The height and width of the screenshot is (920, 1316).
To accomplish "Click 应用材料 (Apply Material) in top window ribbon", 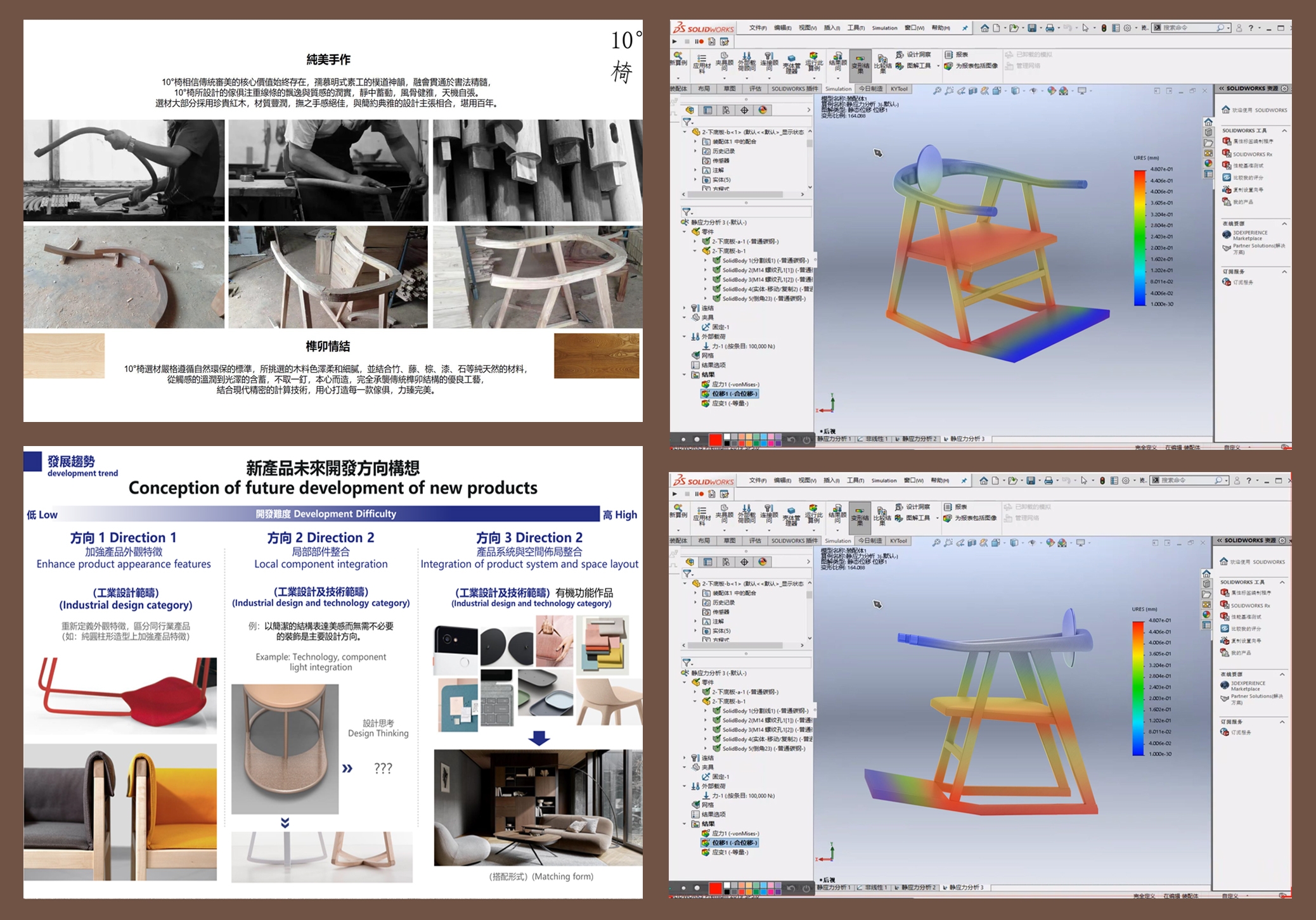I will tap(701, 62).
